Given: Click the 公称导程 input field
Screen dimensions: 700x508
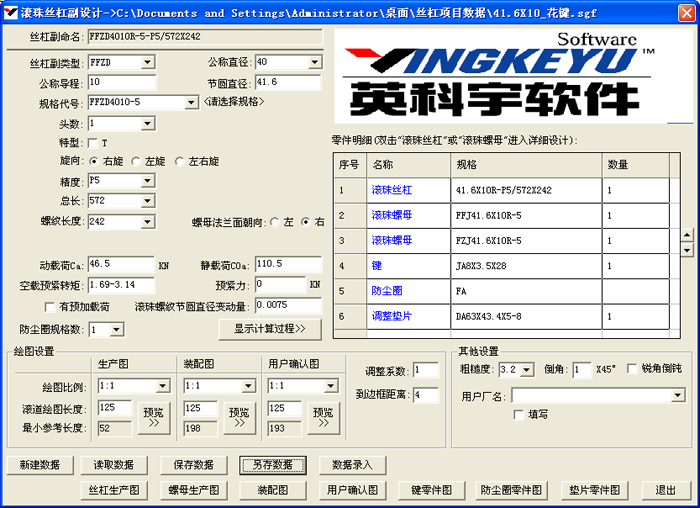Looking at the screenshot, I should [120, 82].
